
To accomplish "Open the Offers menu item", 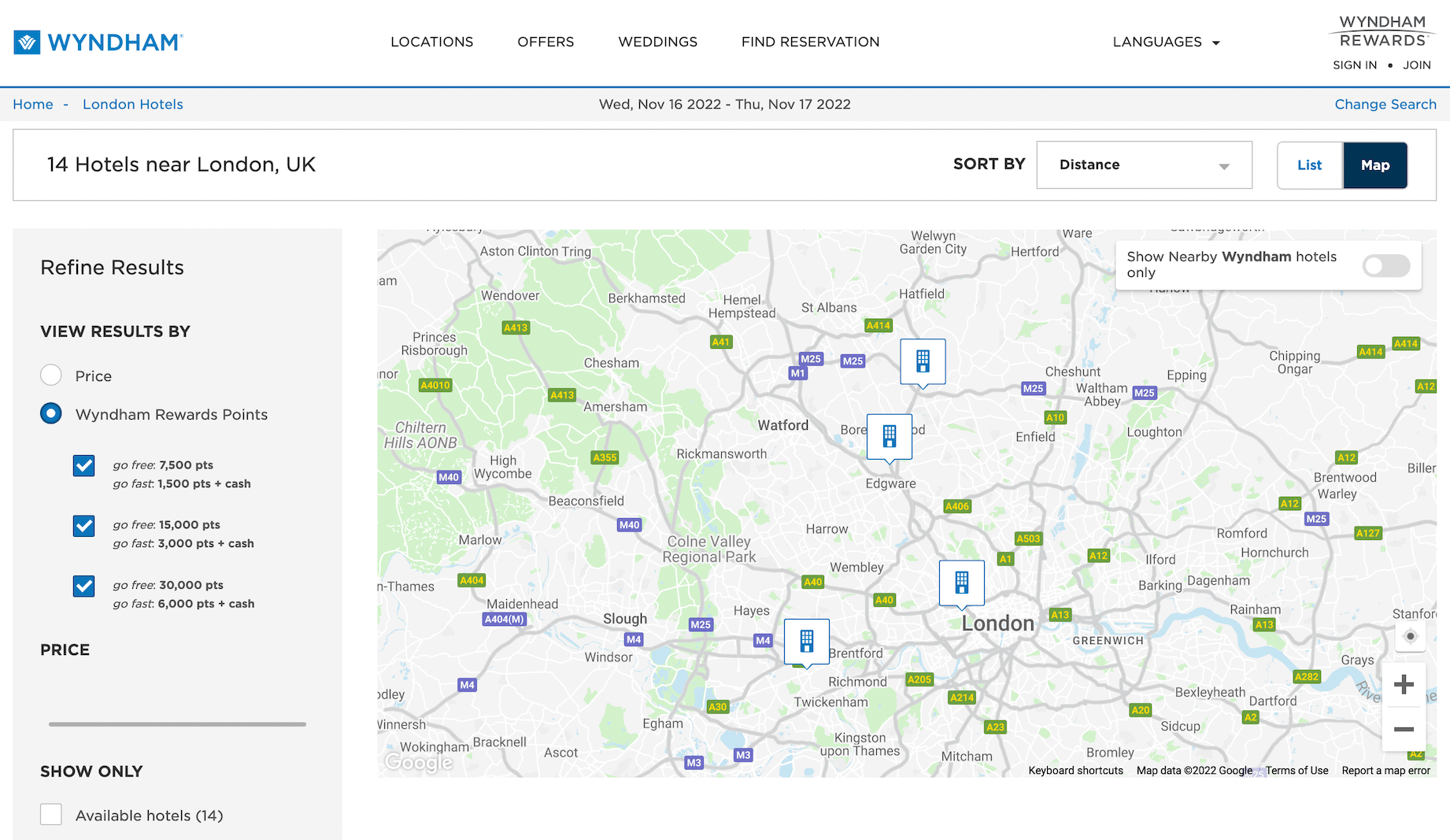I will (x=546, y=42).
